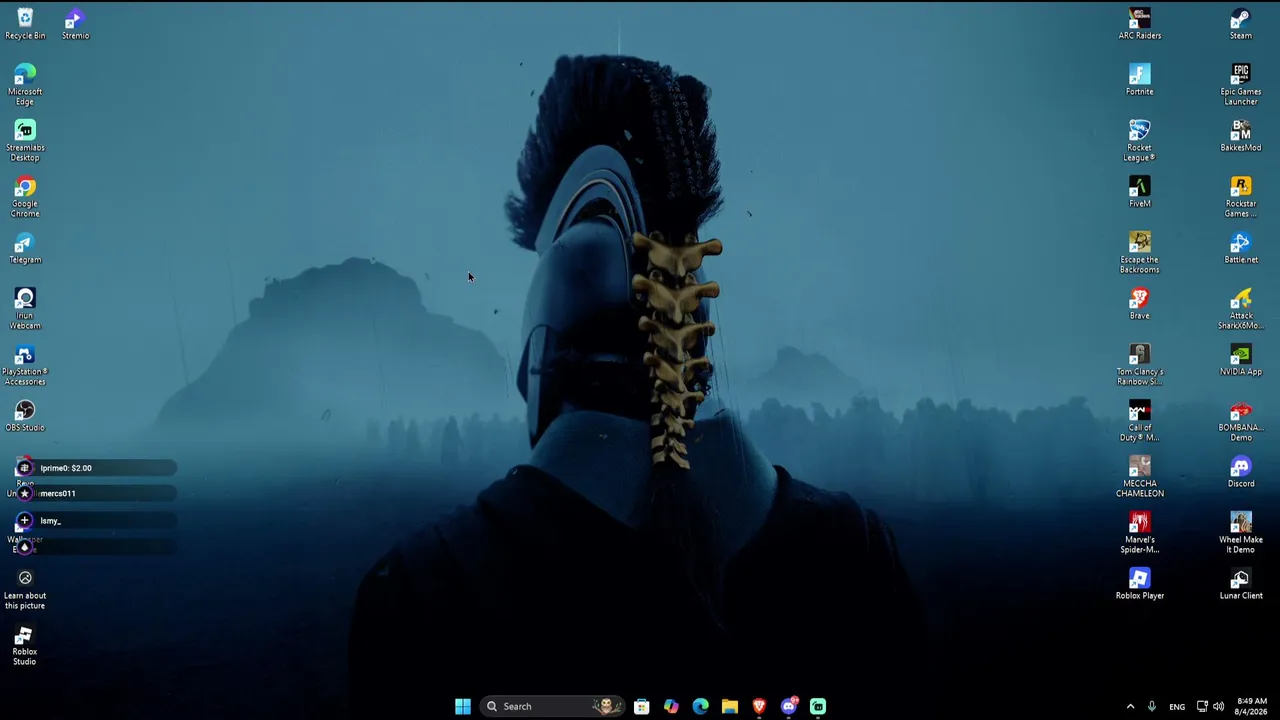Open the volume speaker tray icon
1280x720 pixels.
[x=1218, y=706]
